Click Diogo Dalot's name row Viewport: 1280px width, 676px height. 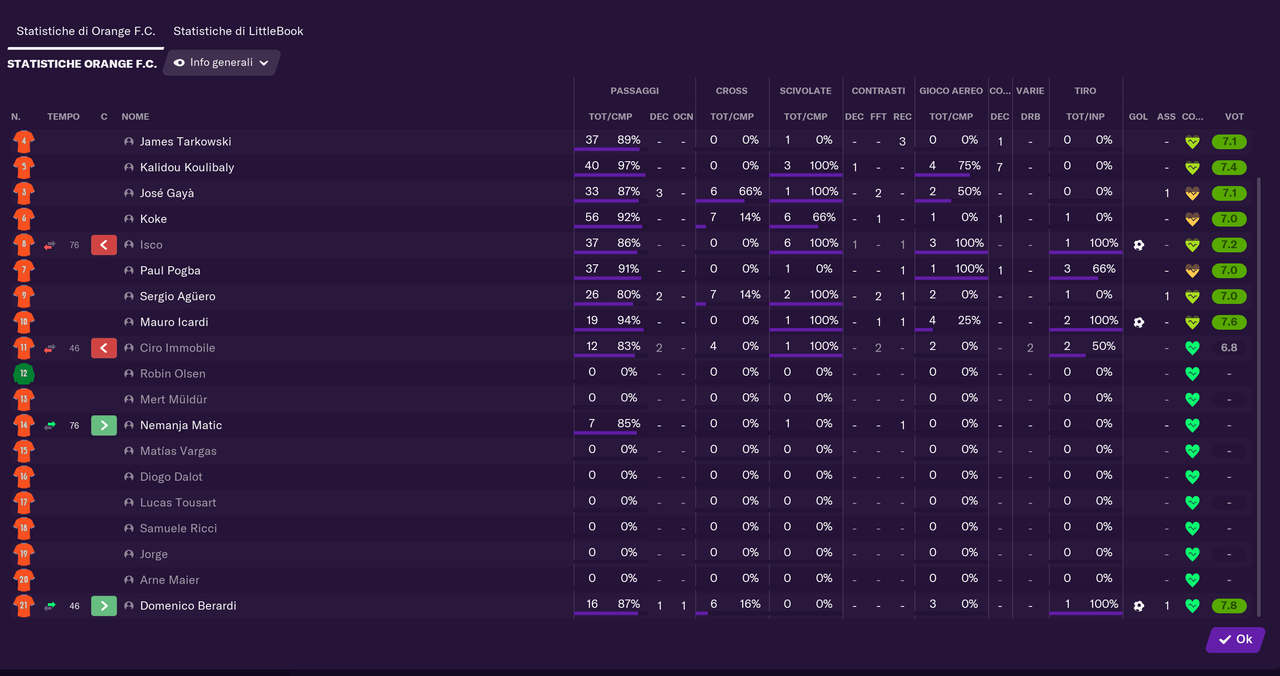[171, 477]
